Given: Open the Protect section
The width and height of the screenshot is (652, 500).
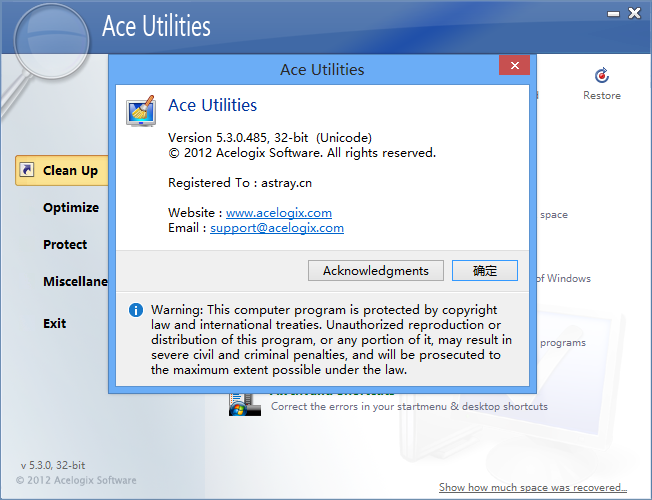Looking at the screenshot, I should (x=65, y=245).
